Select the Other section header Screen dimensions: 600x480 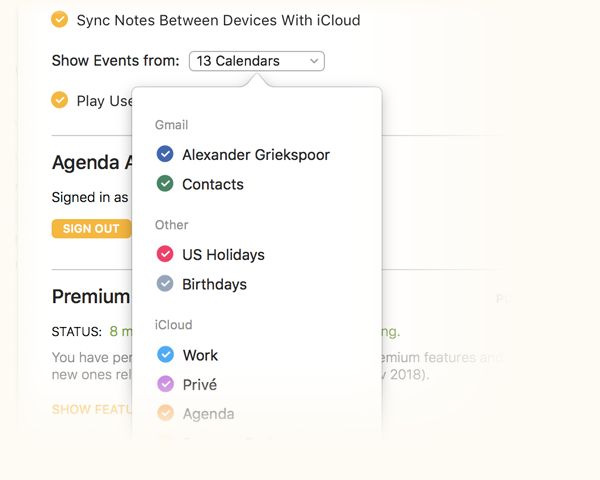pos(171,225)
